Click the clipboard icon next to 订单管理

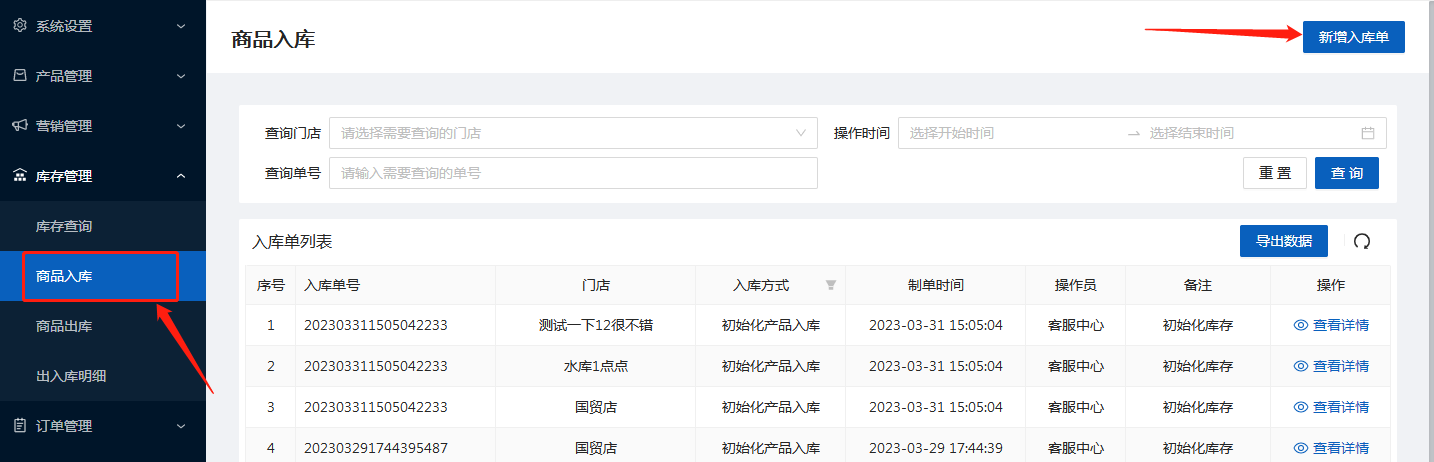click(x=19, y=426)
